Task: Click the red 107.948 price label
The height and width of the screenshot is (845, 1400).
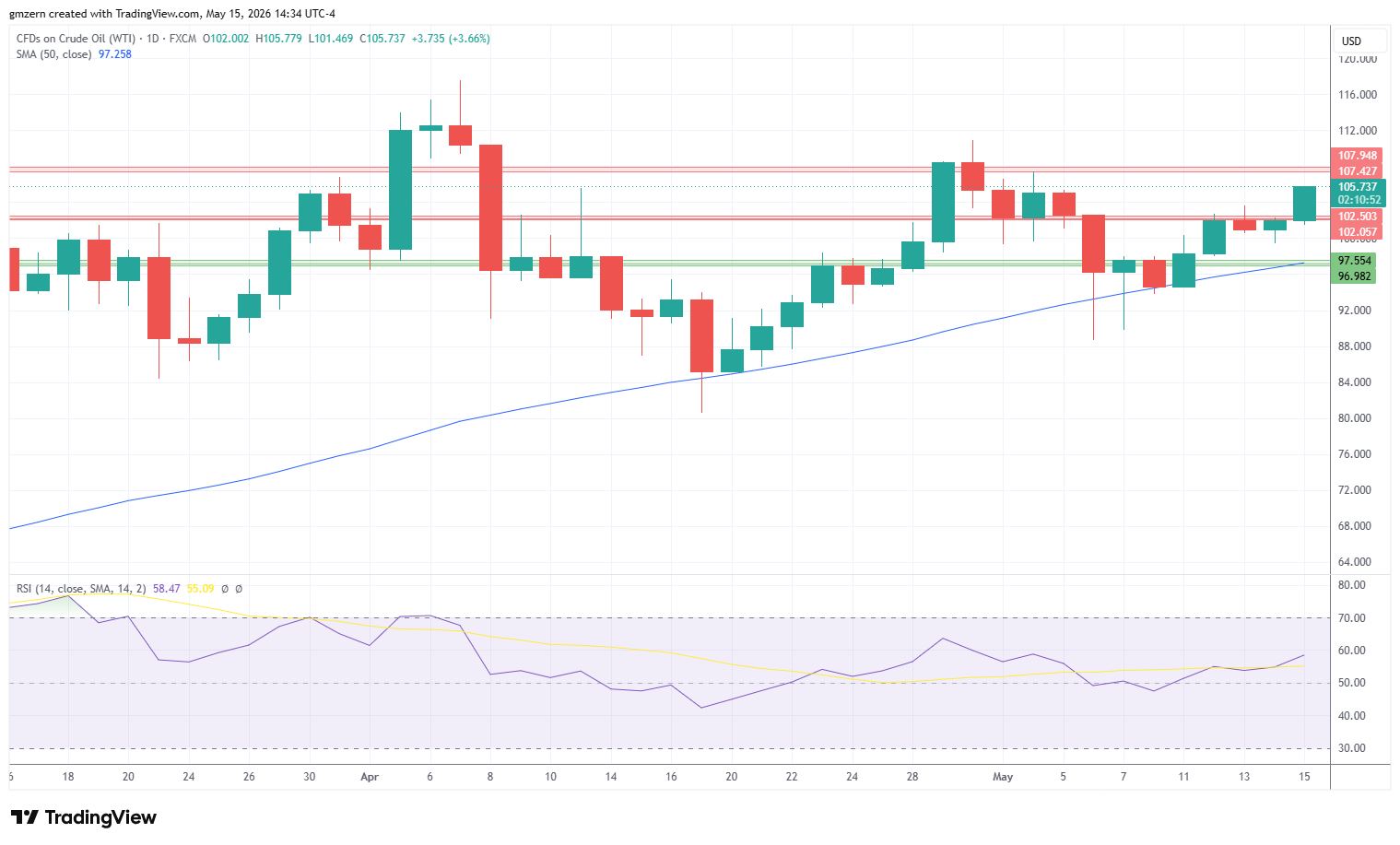Action: tap(1357, 156)
